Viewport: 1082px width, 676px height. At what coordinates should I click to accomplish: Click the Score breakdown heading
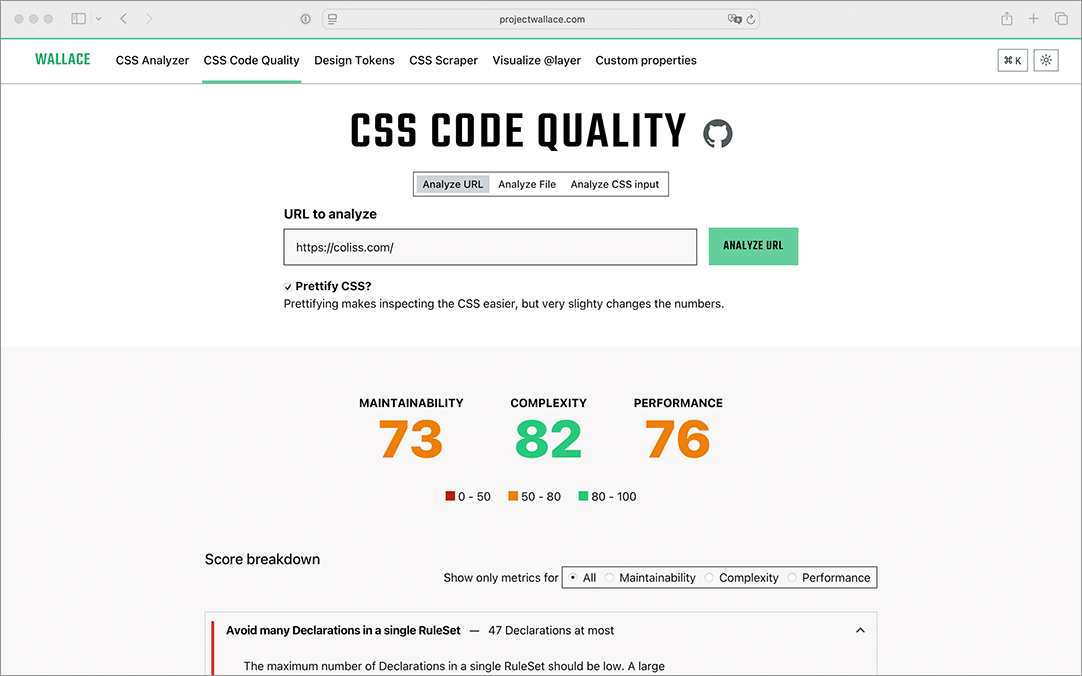pos(262,559)
